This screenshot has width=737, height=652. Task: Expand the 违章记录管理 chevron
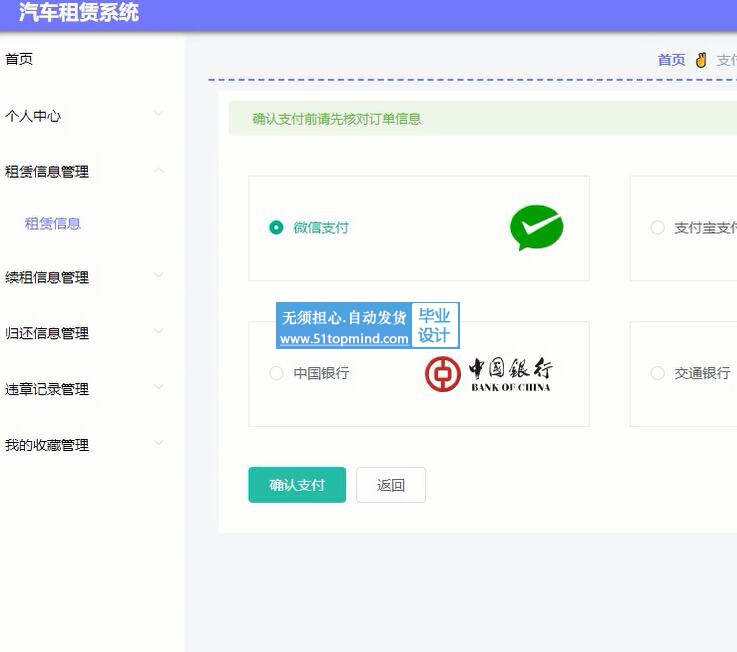click(159, 387)
